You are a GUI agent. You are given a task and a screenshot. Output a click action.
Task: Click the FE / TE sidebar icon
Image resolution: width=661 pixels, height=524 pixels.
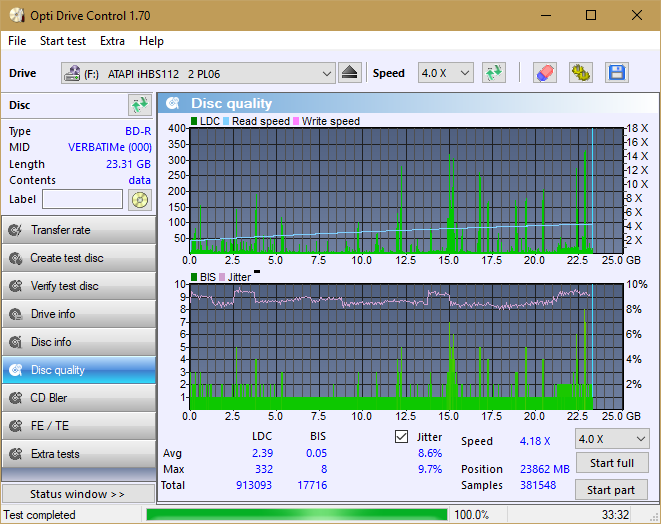point(16,426)
